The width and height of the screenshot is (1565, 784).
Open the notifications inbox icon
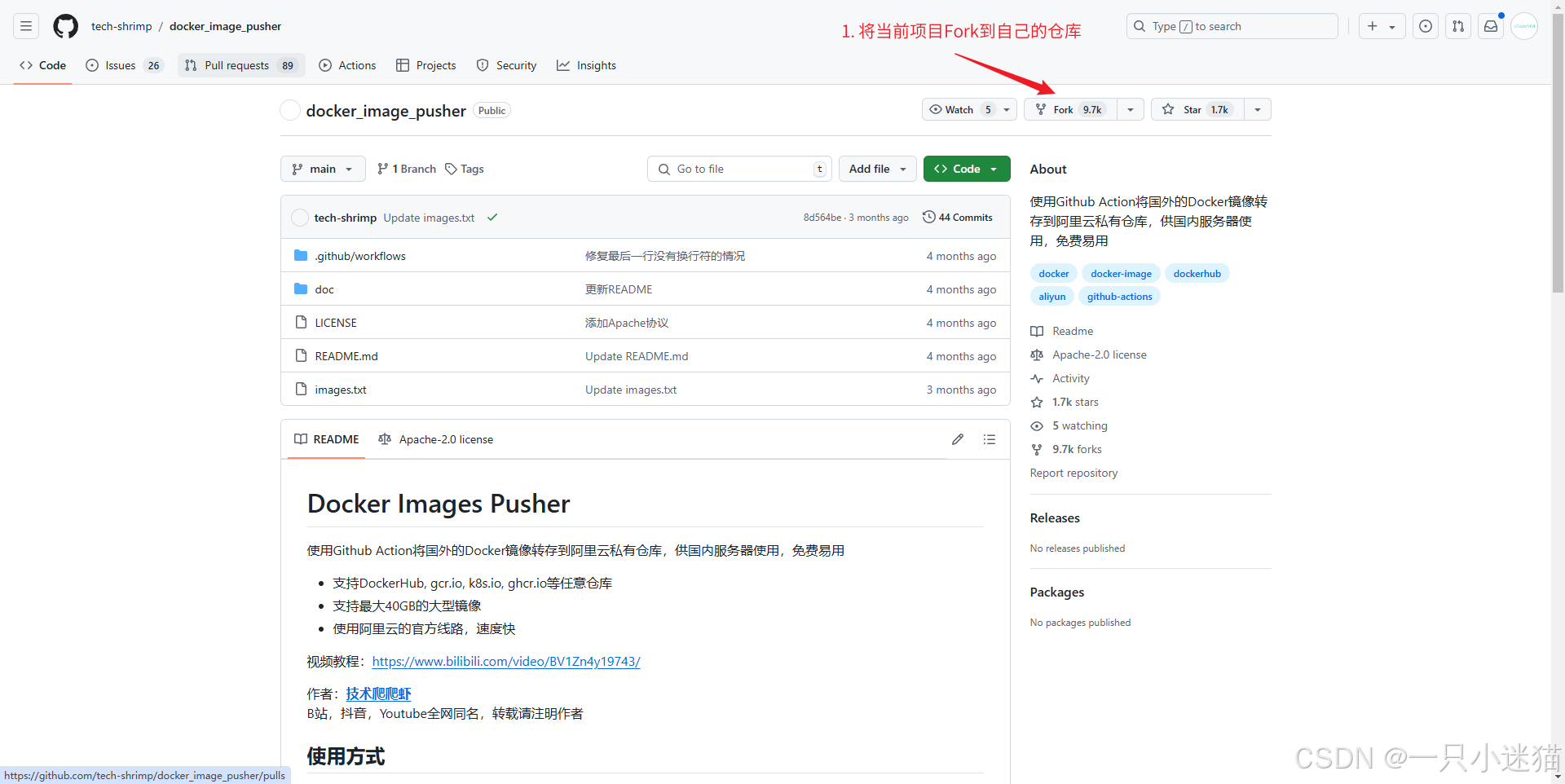1491,26
